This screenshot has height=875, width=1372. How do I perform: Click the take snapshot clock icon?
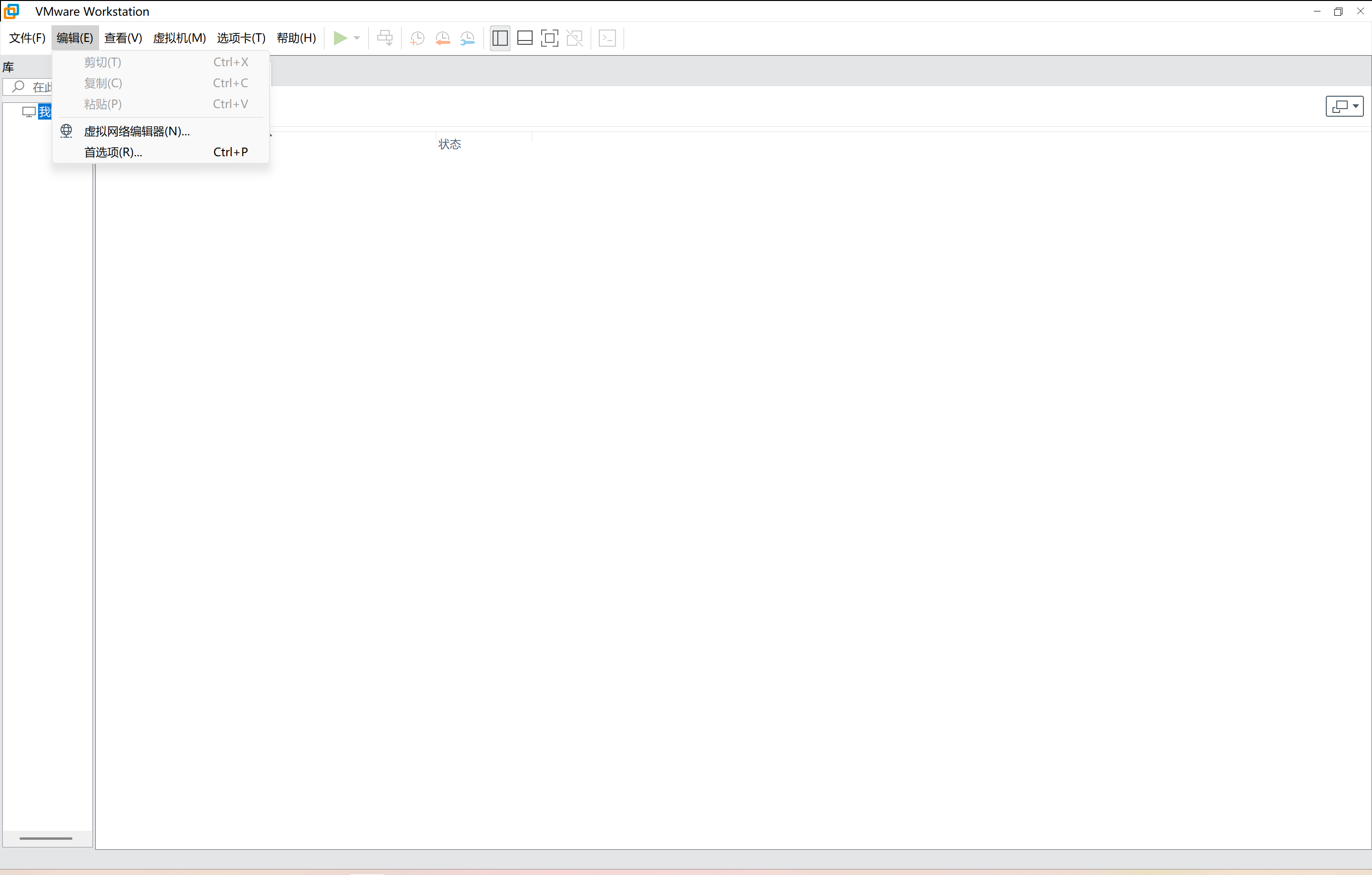pyautogui.click(x=417, y=38)
